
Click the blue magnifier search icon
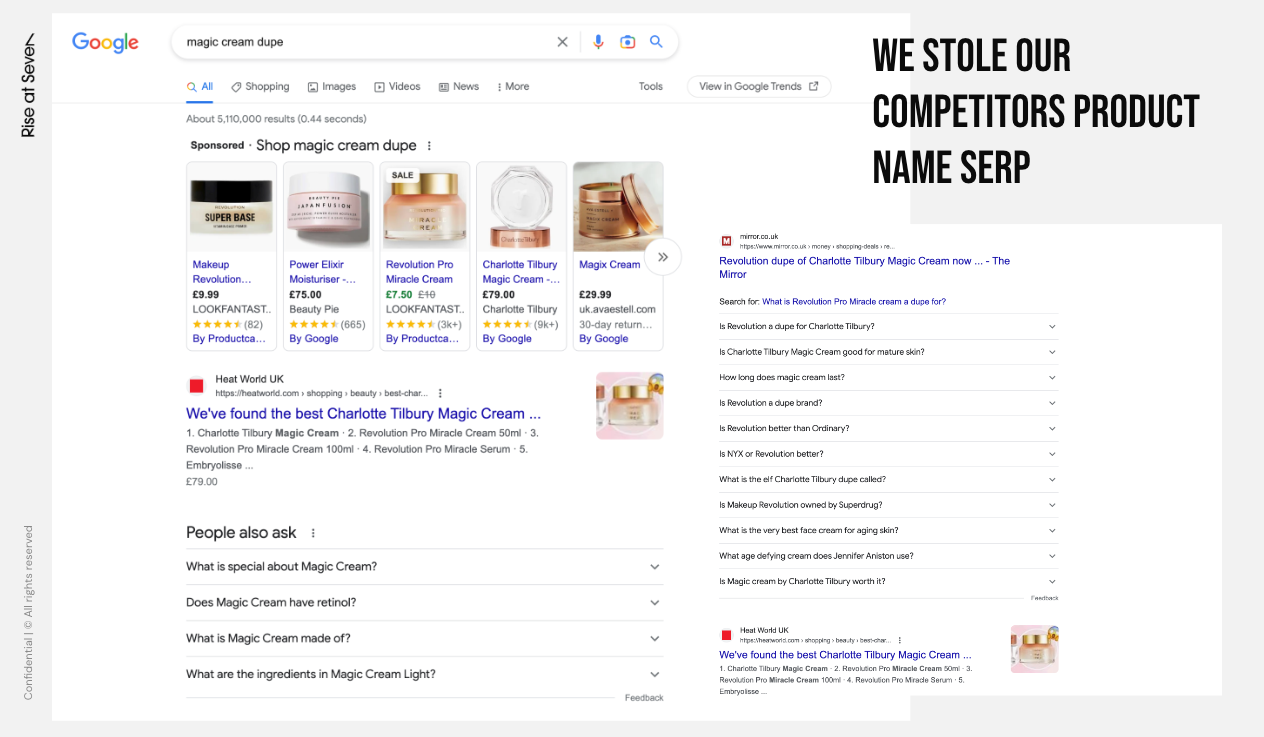[656, 42]
